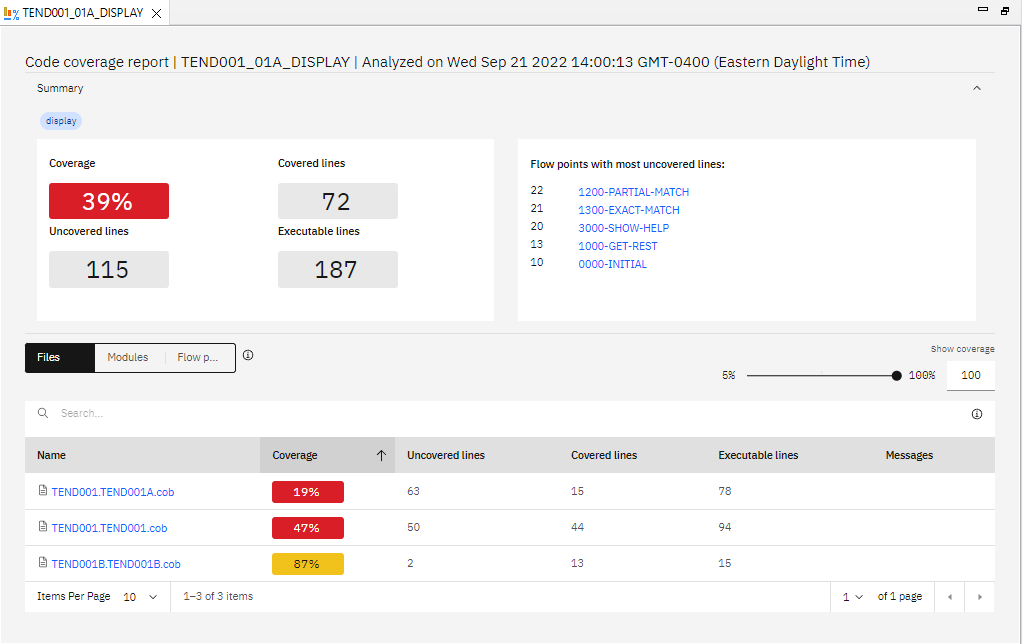1022x644 pixels.
Task: Open the page number dropdown
Action: point(853,596)
